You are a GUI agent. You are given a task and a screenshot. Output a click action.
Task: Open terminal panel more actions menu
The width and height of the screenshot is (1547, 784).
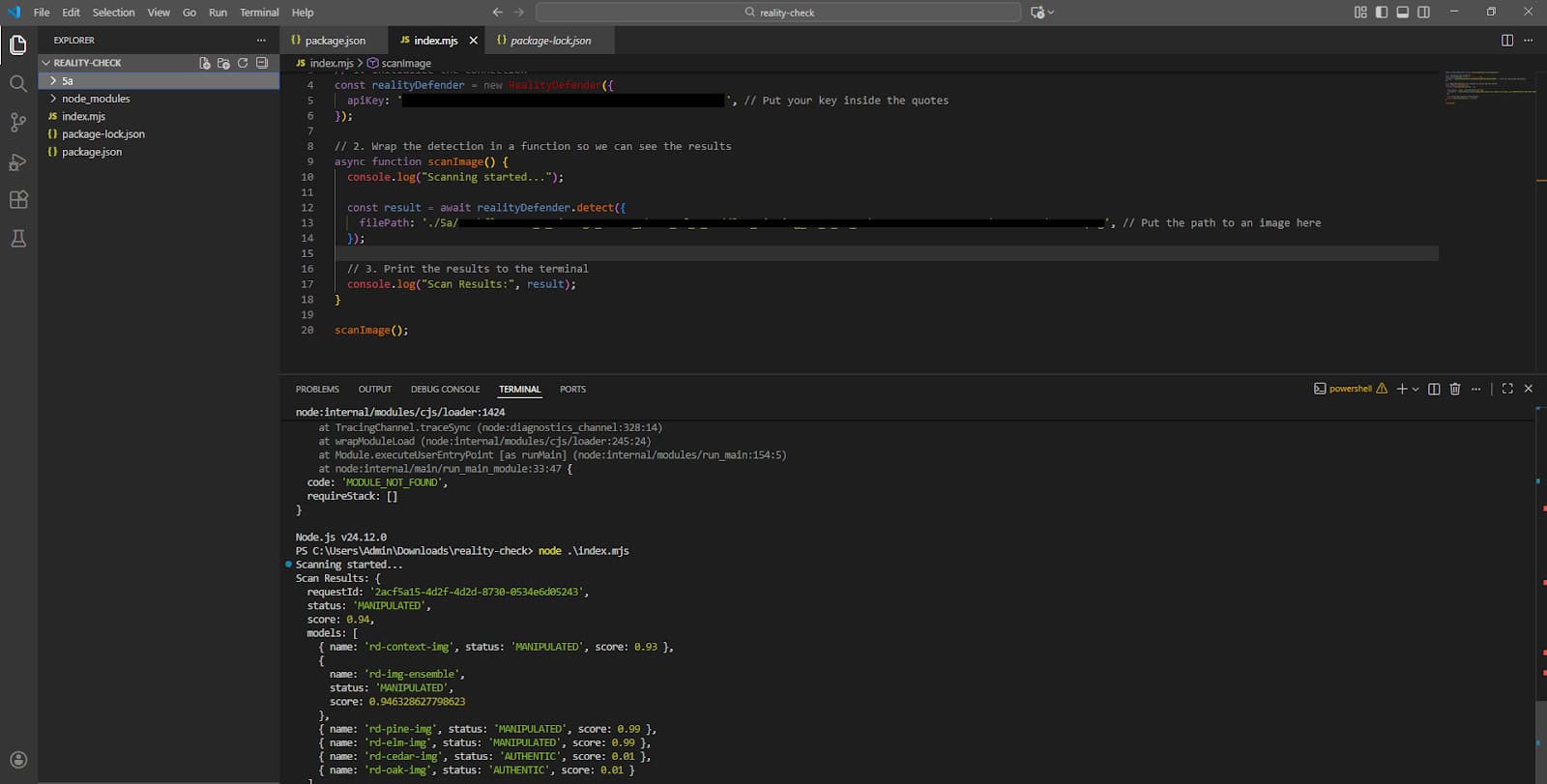pyautogui.click(x=1476, y=389)
